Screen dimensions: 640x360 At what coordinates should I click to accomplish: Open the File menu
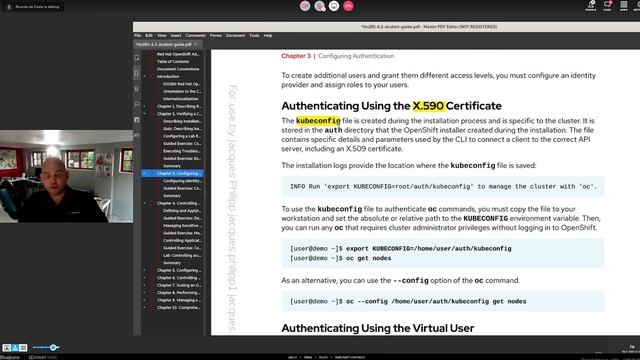pyautogui.click(x=138, y=36)
